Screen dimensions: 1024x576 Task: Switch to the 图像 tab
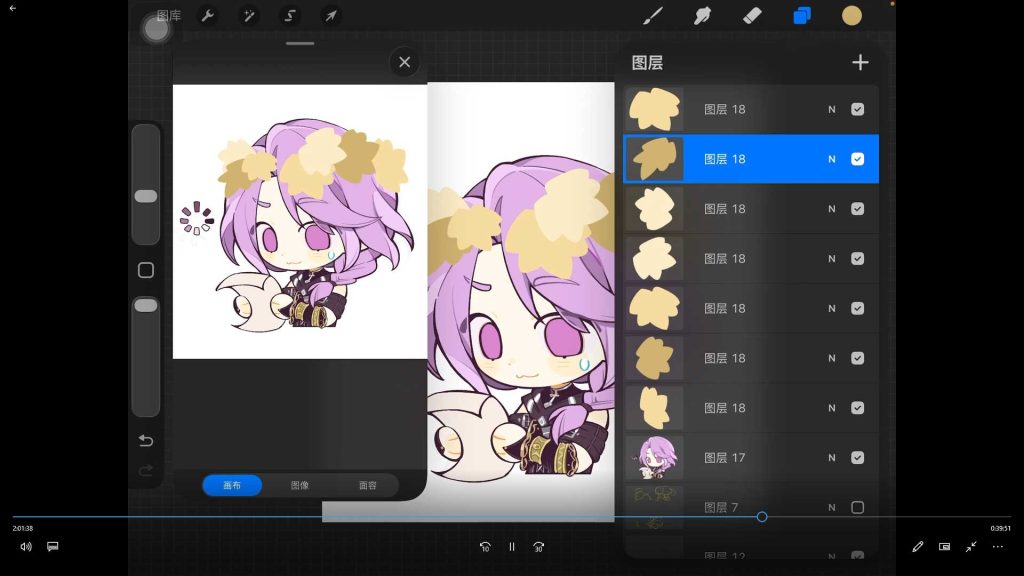(300, 485)
